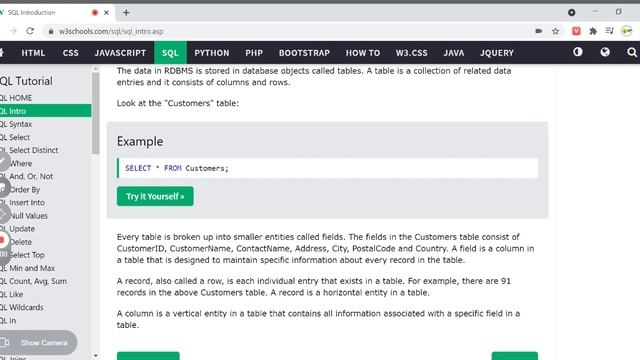
Task: Open a new browser tab
Action: (126, 13)
